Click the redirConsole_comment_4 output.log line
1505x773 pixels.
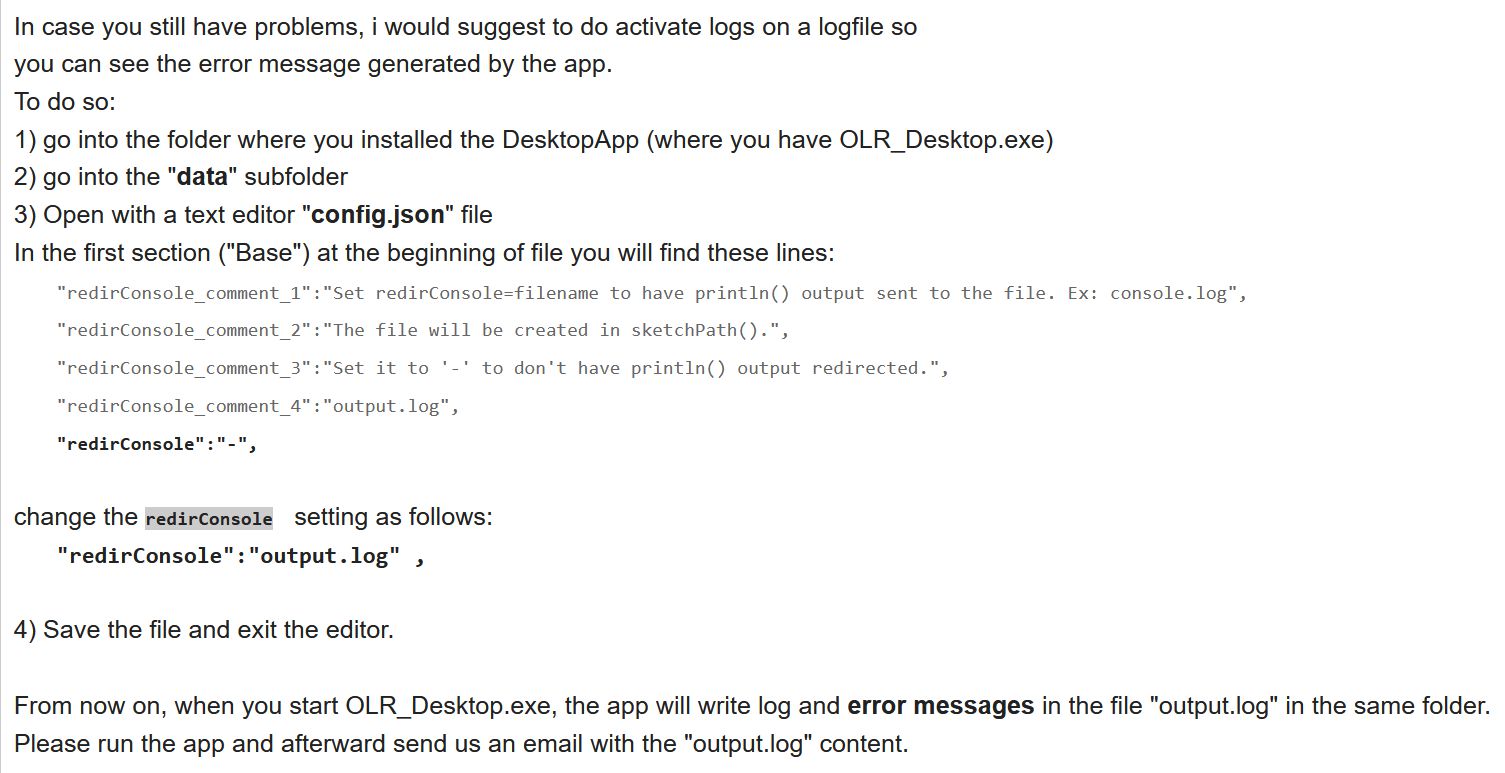258,406
